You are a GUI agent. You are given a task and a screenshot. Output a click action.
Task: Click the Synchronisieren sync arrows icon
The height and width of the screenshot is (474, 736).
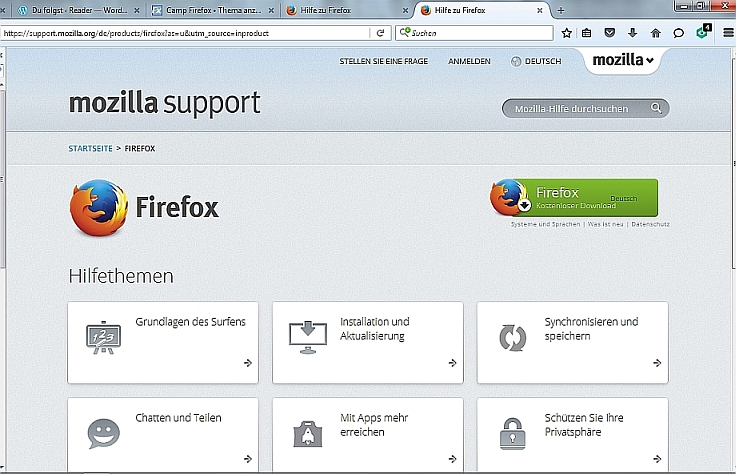click(x=513, y=337)
